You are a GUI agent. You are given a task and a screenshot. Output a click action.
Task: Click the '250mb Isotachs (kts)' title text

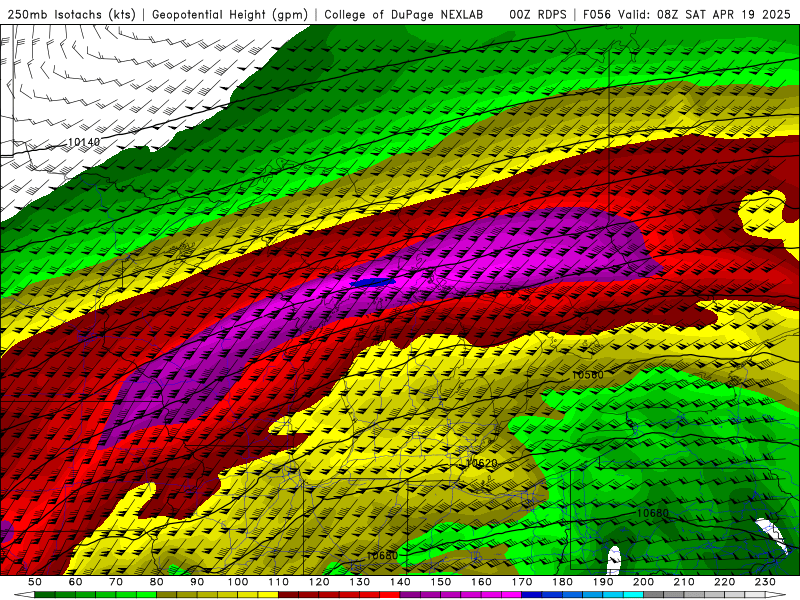[71, 14]
